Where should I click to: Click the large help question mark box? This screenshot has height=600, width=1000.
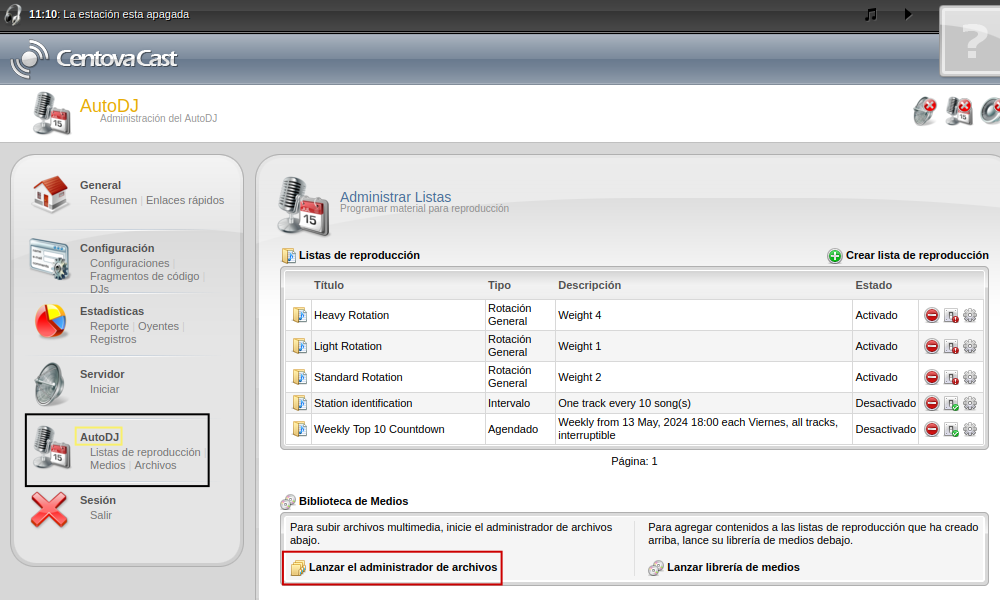[969, 42]
